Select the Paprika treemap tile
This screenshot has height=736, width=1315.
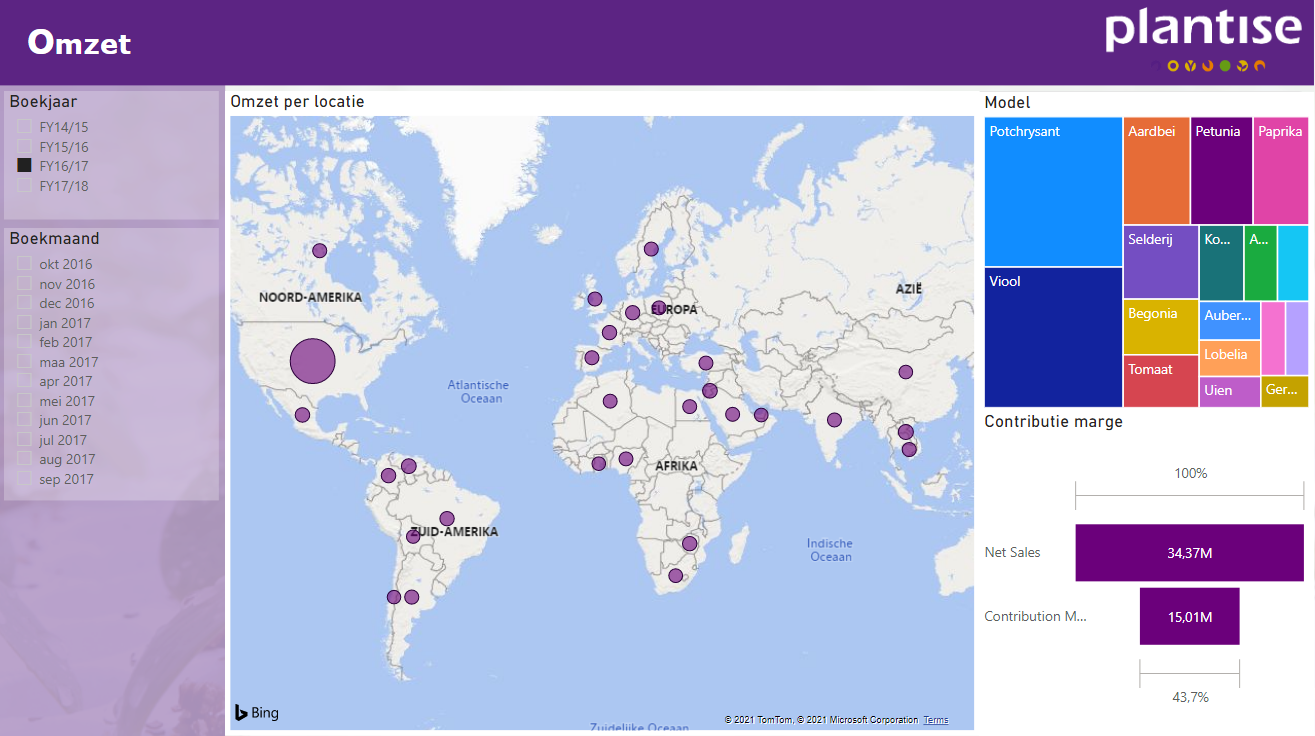tap(1281, 170)
